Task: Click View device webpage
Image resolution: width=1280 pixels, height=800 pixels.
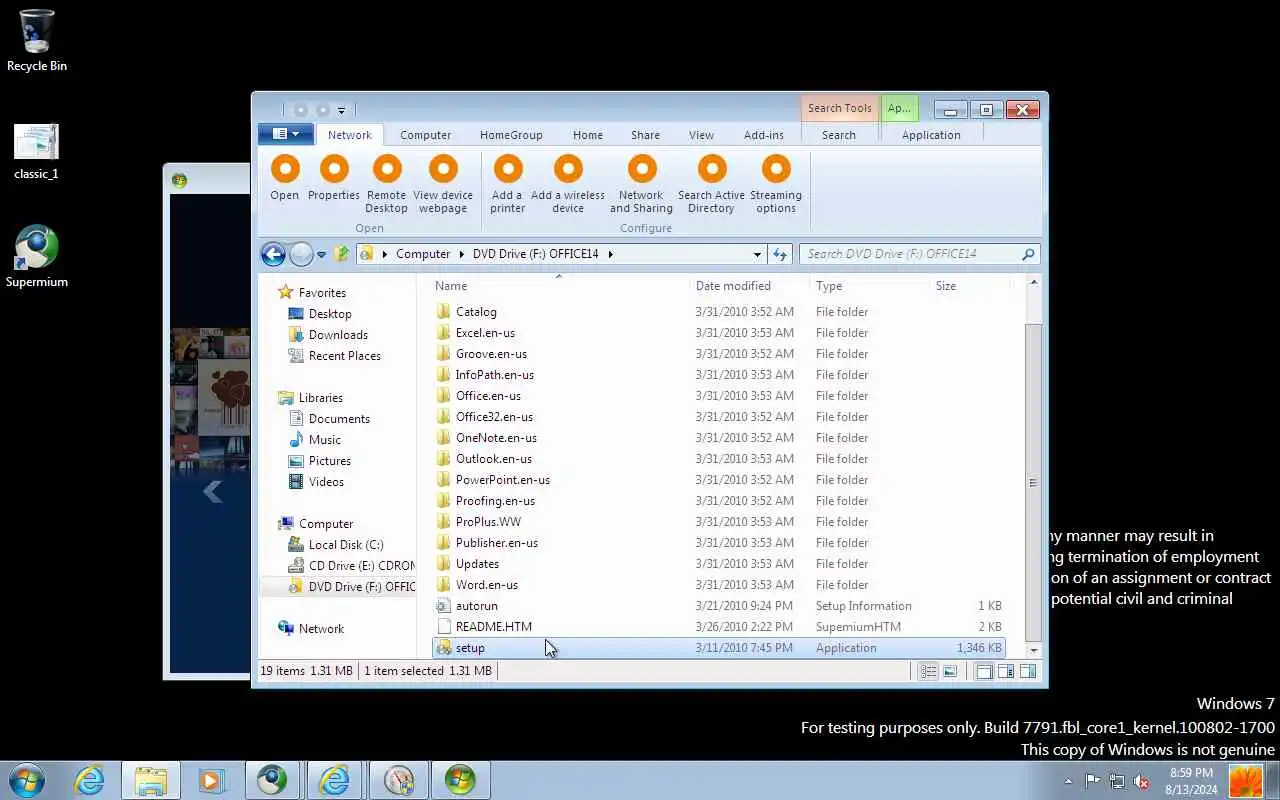Action: (443, 184)
